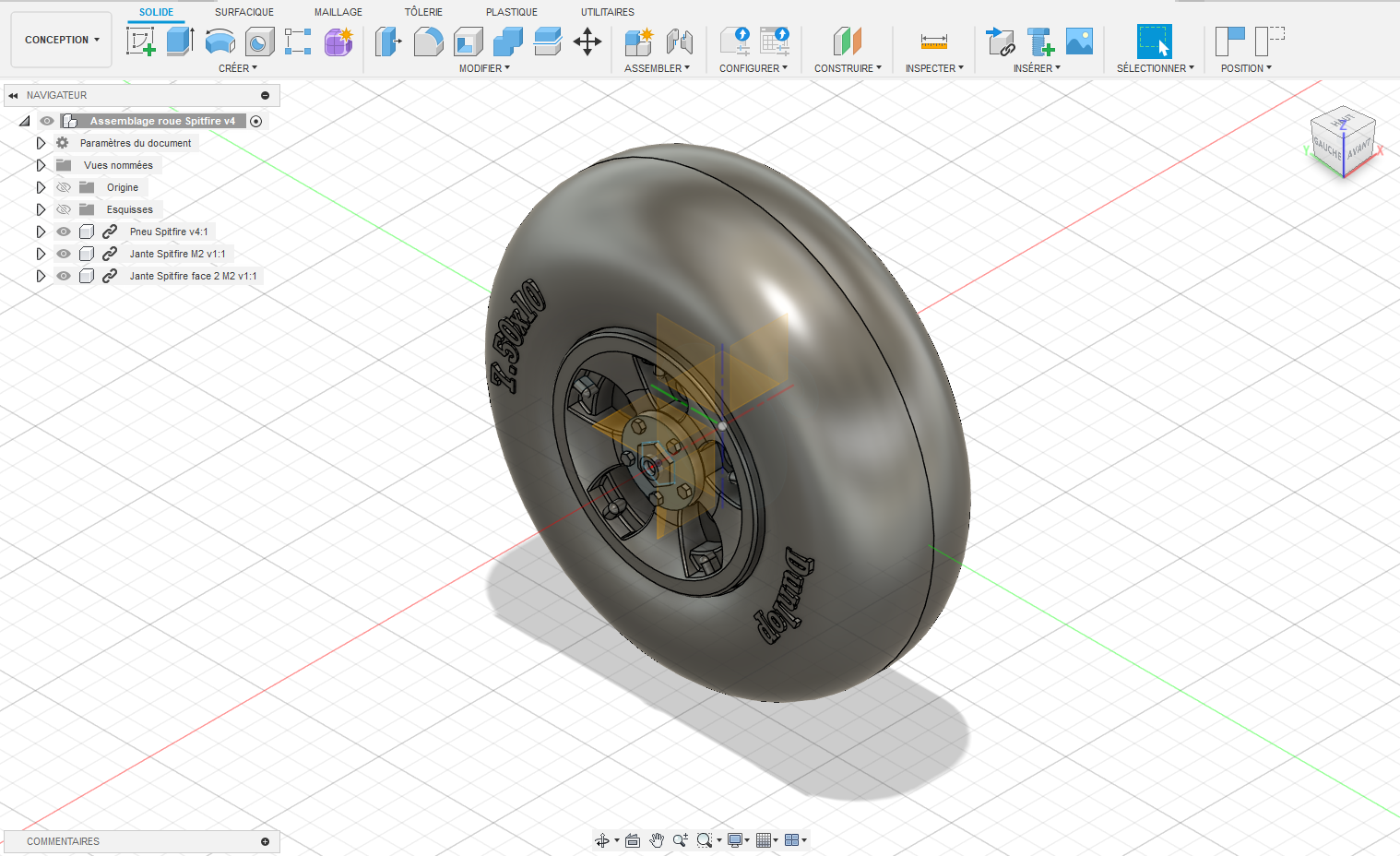The height and width of the screenshot is (856, 1400).
Task: Start a new sketch with Create Sketch tool
Action: point(140,42)
